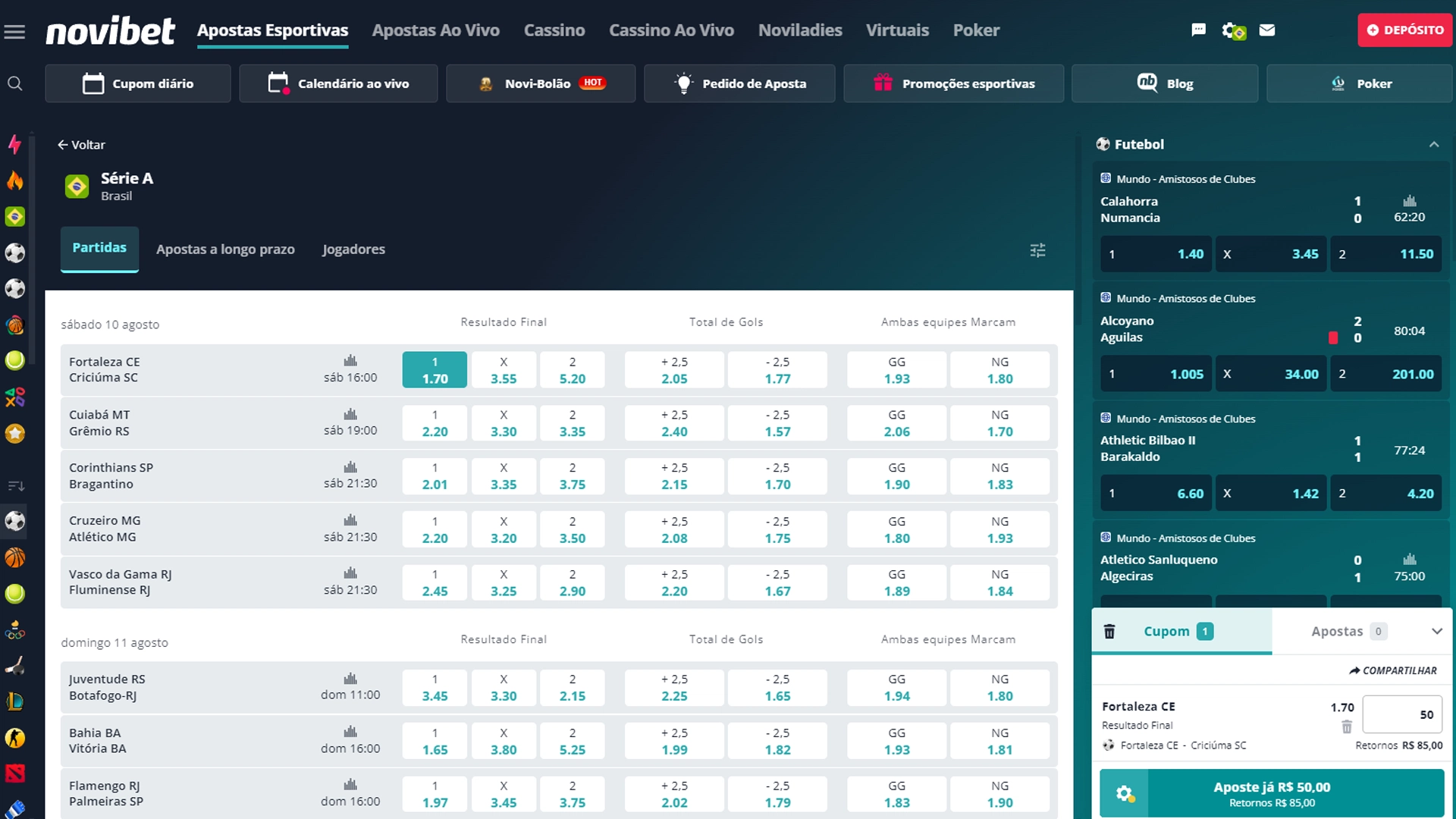Select home win 1.65 for Bahia BA
This screenshot has height=819, width=1456.
[435, 741]
